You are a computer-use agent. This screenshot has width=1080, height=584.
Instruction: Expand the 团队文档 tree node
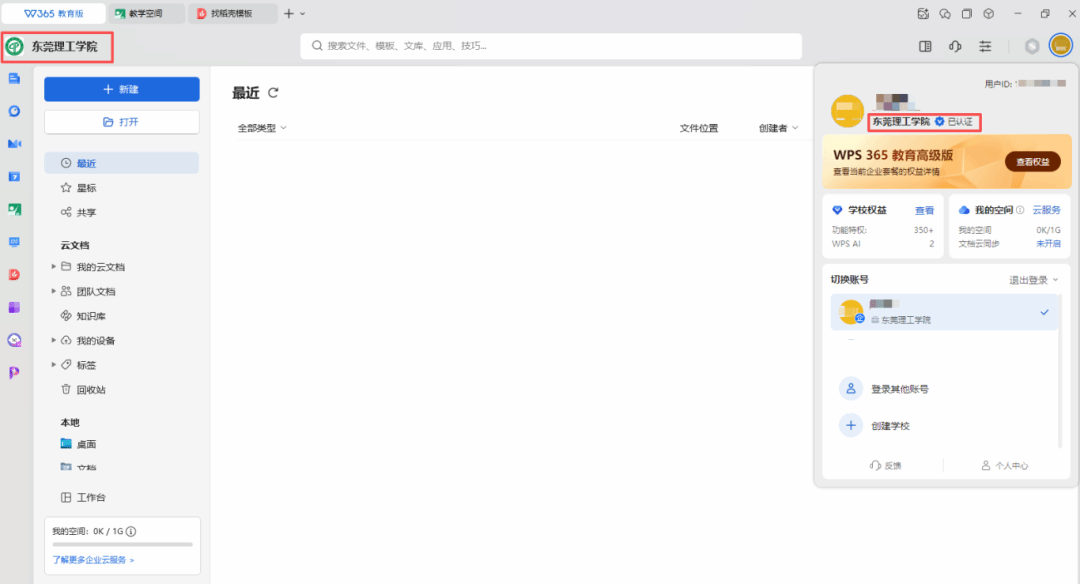coord(54,291)
